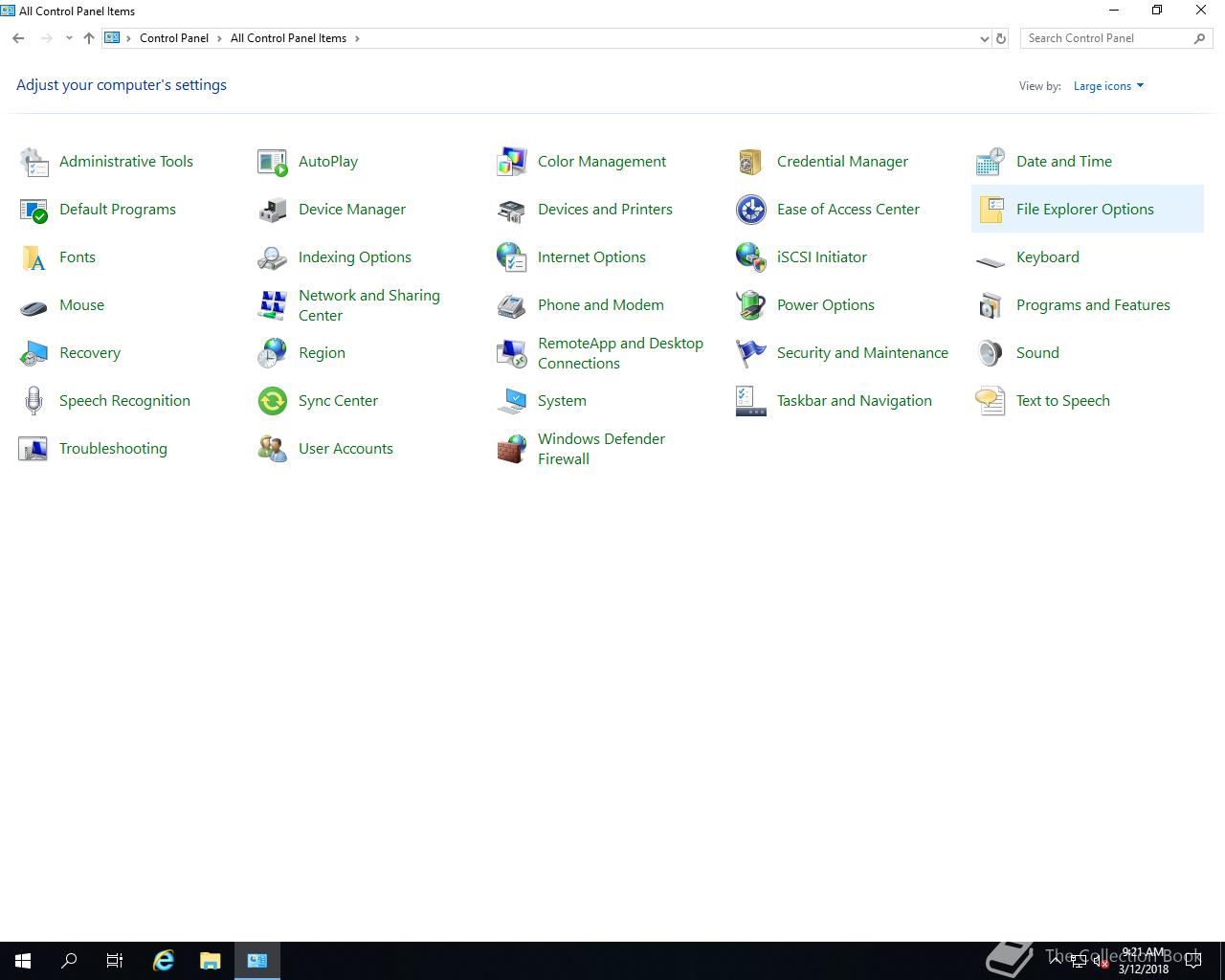
Task: Open the Color Management icon
Action: pyautogui.click(x=512, y=162)
